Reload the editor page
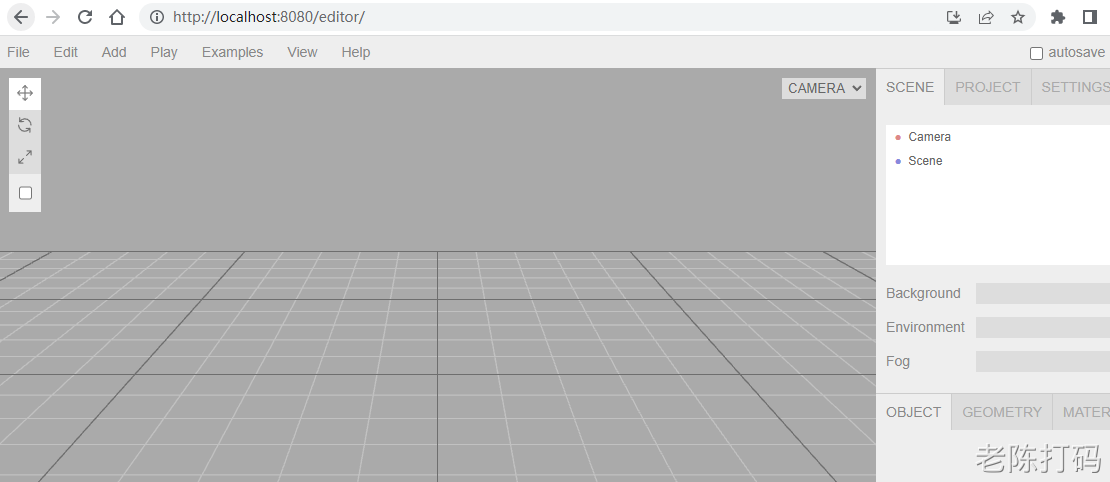Viewport: 1110px width, 482px height. [x=85, y=17]
